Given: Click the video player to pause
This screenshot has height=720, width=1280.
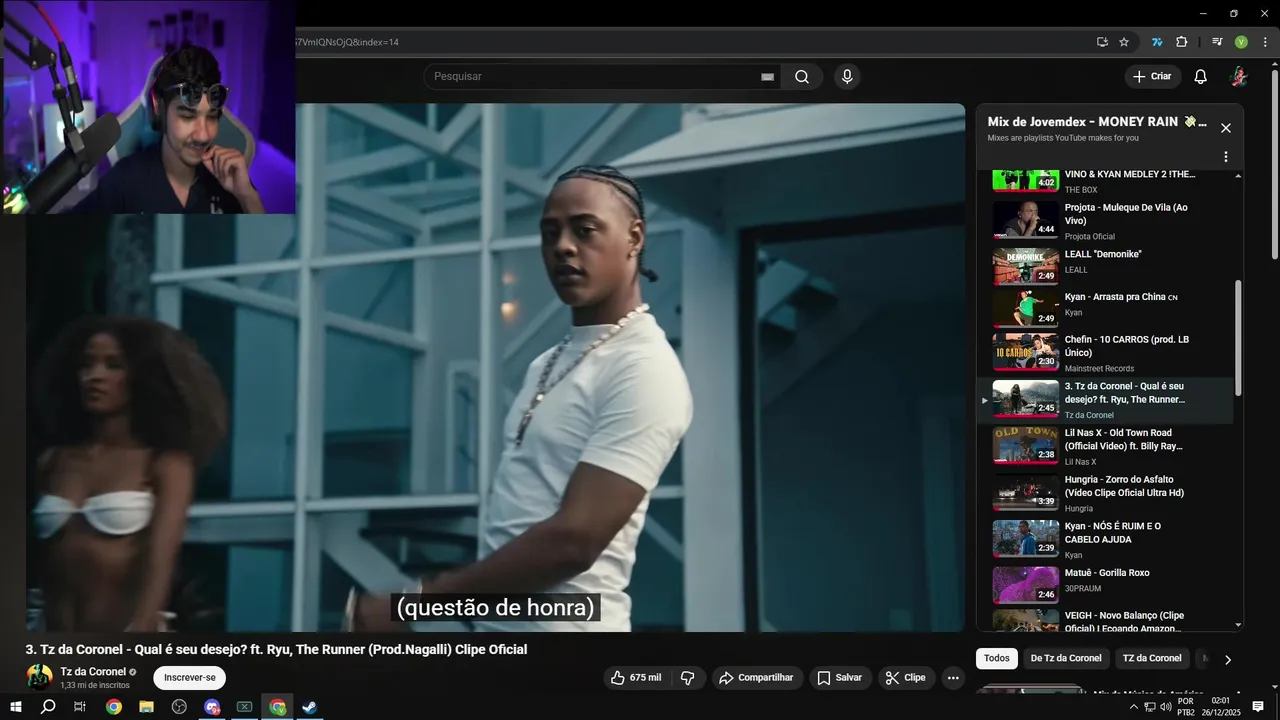Looking at the screenshot, I should point(495,367).
